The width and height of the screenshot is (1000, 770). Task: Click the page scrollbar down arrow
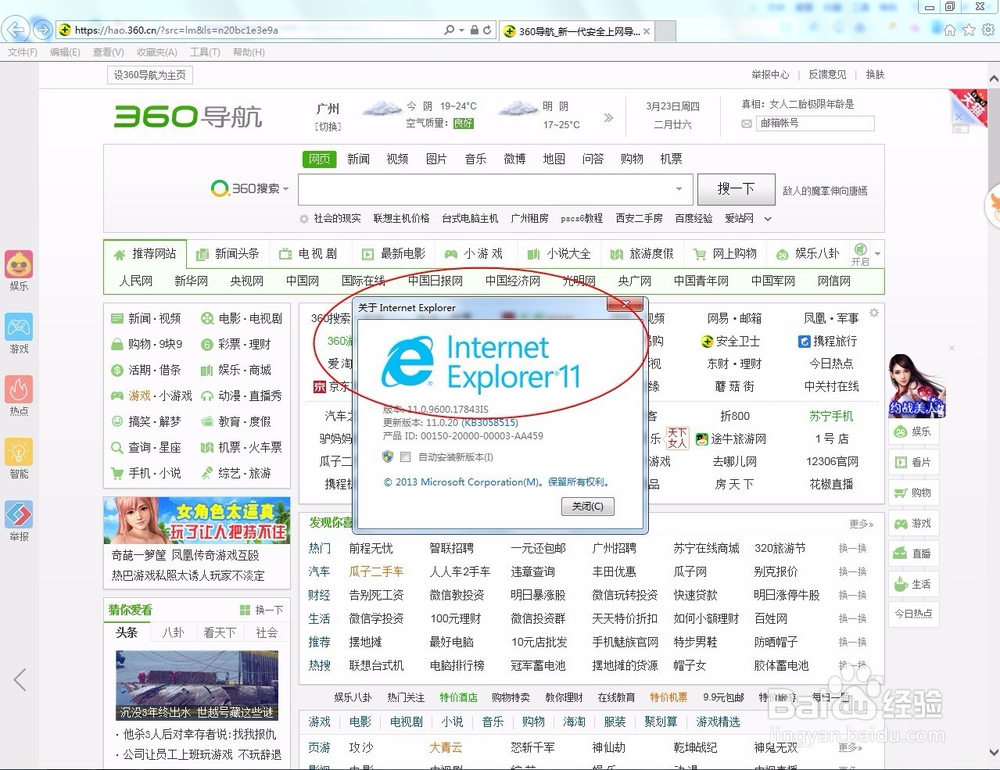pos(994,753)
